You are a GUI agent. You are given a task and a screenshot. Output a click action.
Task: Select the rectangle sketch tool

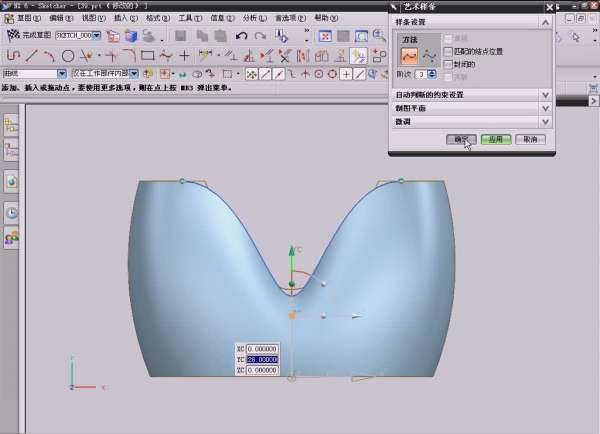[147, 56]
